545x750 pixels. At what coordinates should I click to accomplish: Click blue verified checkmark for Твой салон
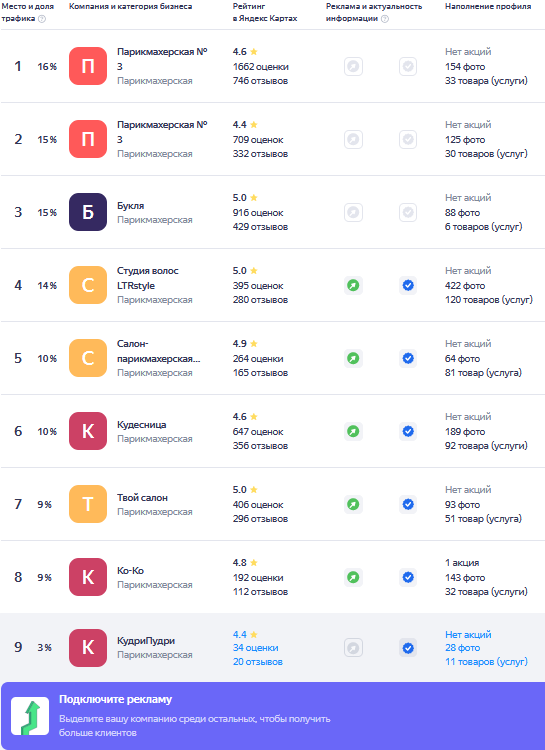[408, 504]
